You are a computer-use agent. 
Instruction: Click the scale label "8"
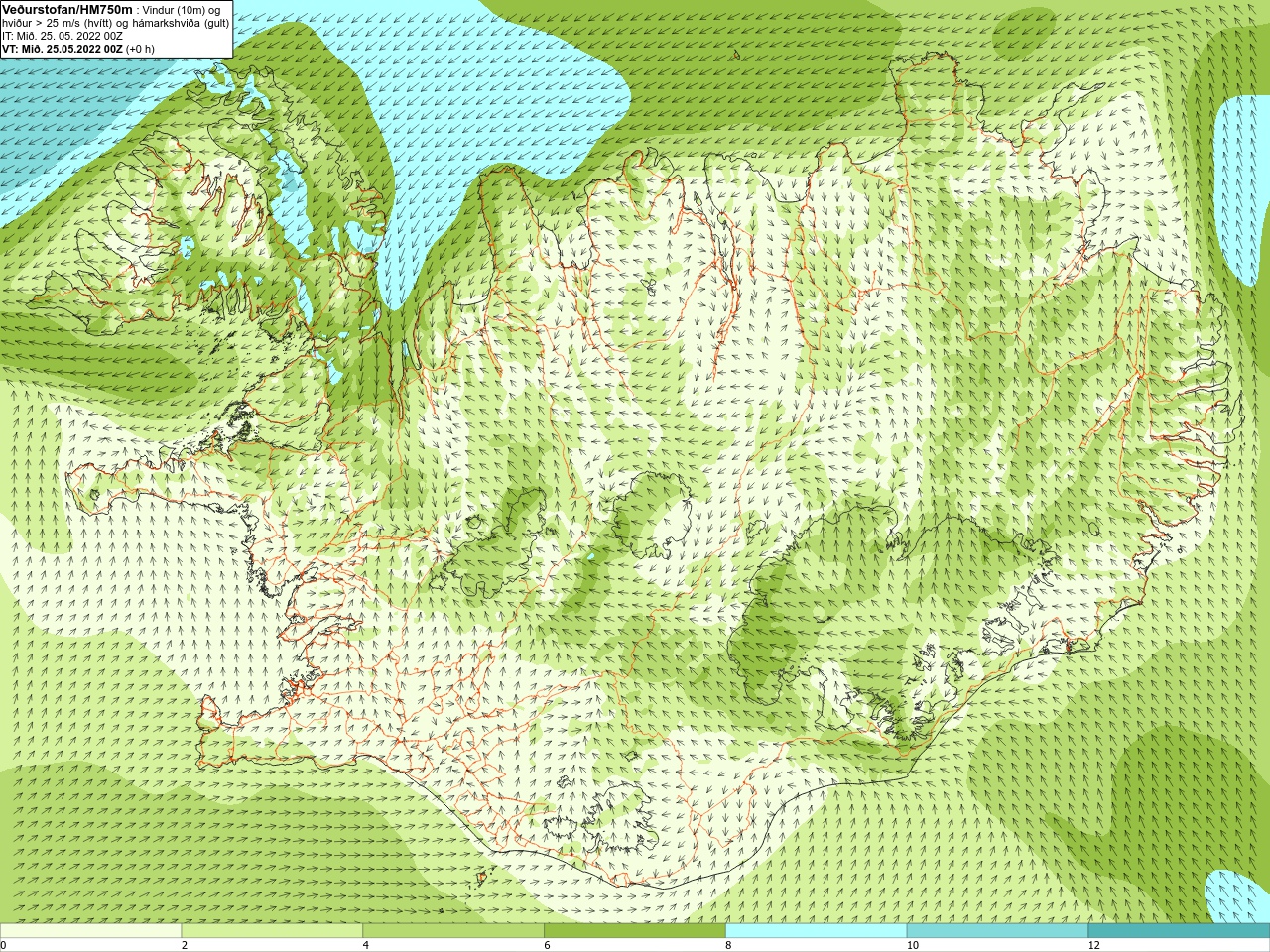[729, 946]
